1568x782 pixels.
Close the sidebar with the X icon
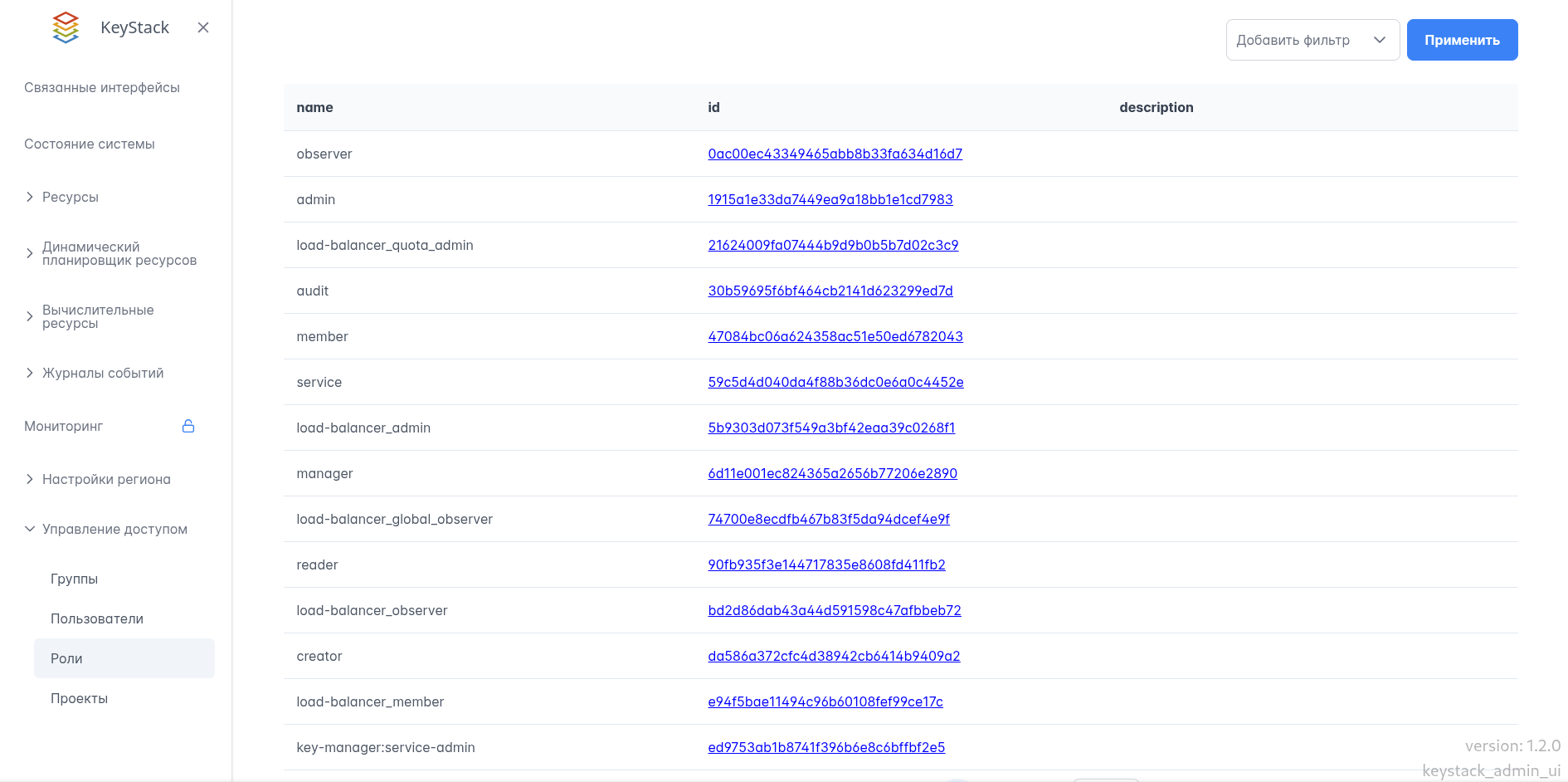pos(203,27)
